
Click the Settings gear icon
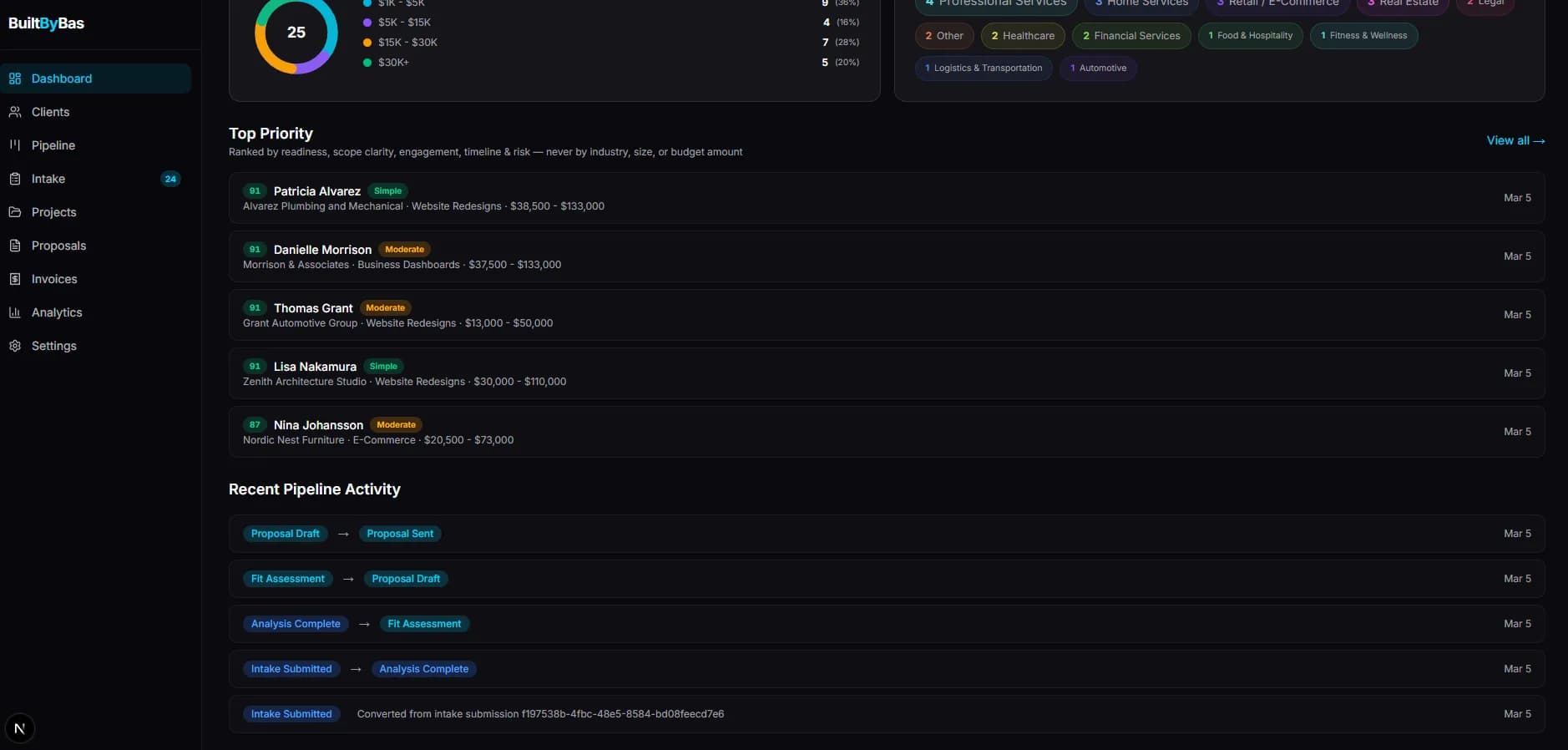[x=15, y=346]
